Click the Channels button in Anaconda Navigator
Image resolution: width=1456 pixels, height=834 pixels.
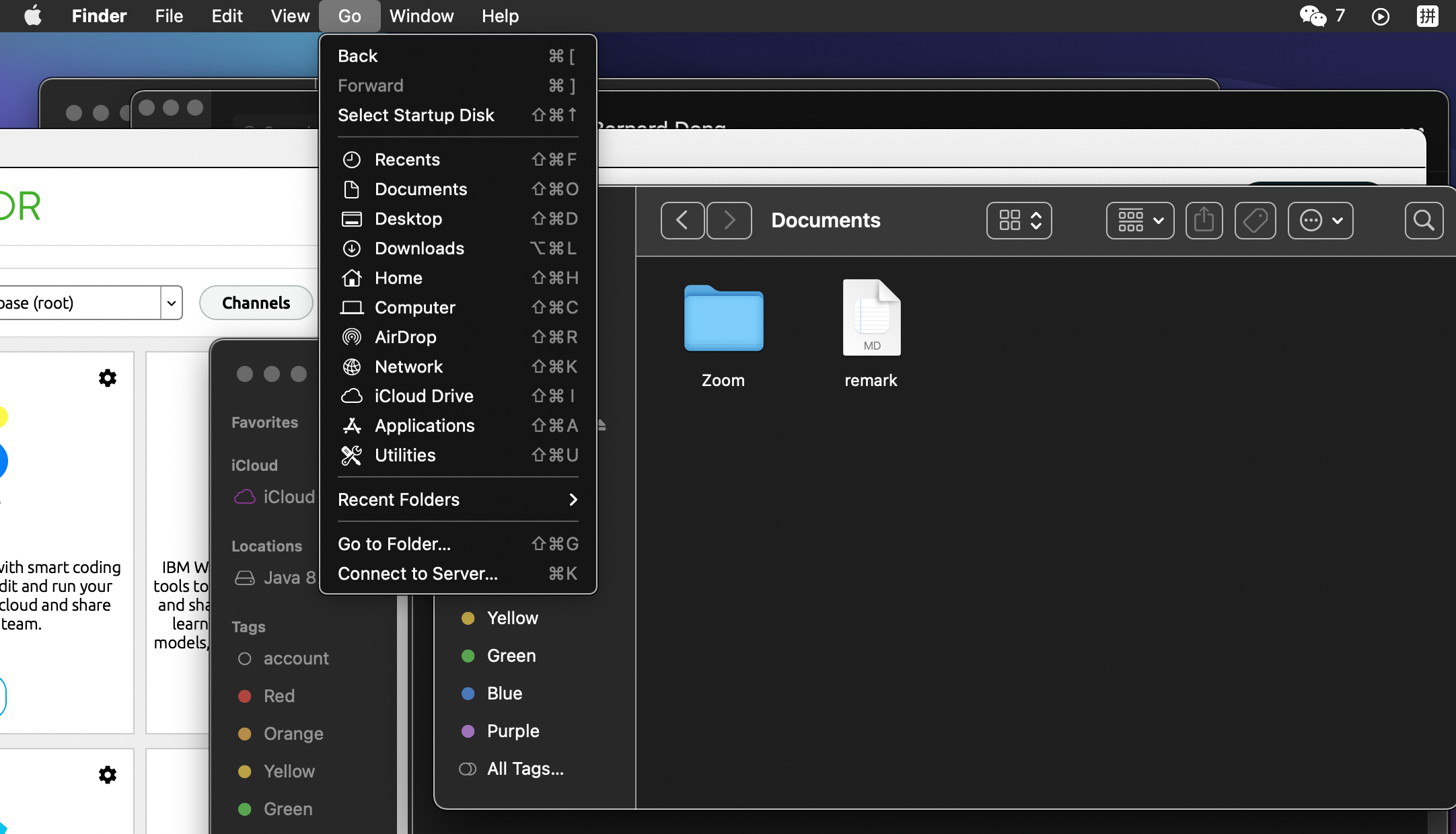(x=256, y=303)
